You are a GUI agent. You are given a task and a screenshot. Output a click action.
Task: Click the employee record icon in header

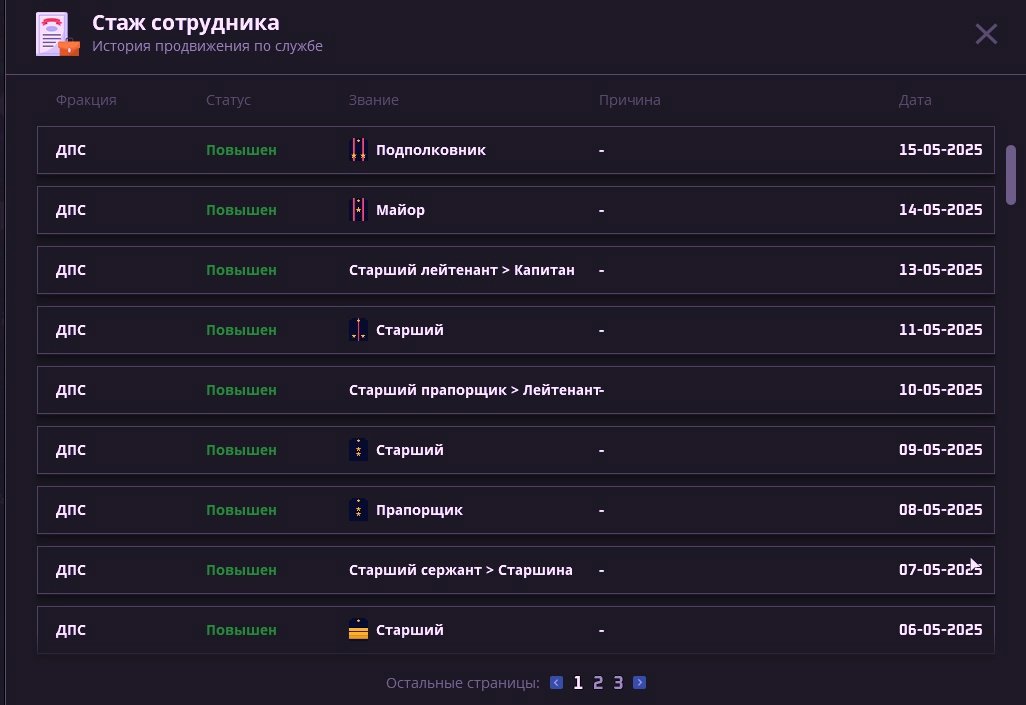click(56, 35)
